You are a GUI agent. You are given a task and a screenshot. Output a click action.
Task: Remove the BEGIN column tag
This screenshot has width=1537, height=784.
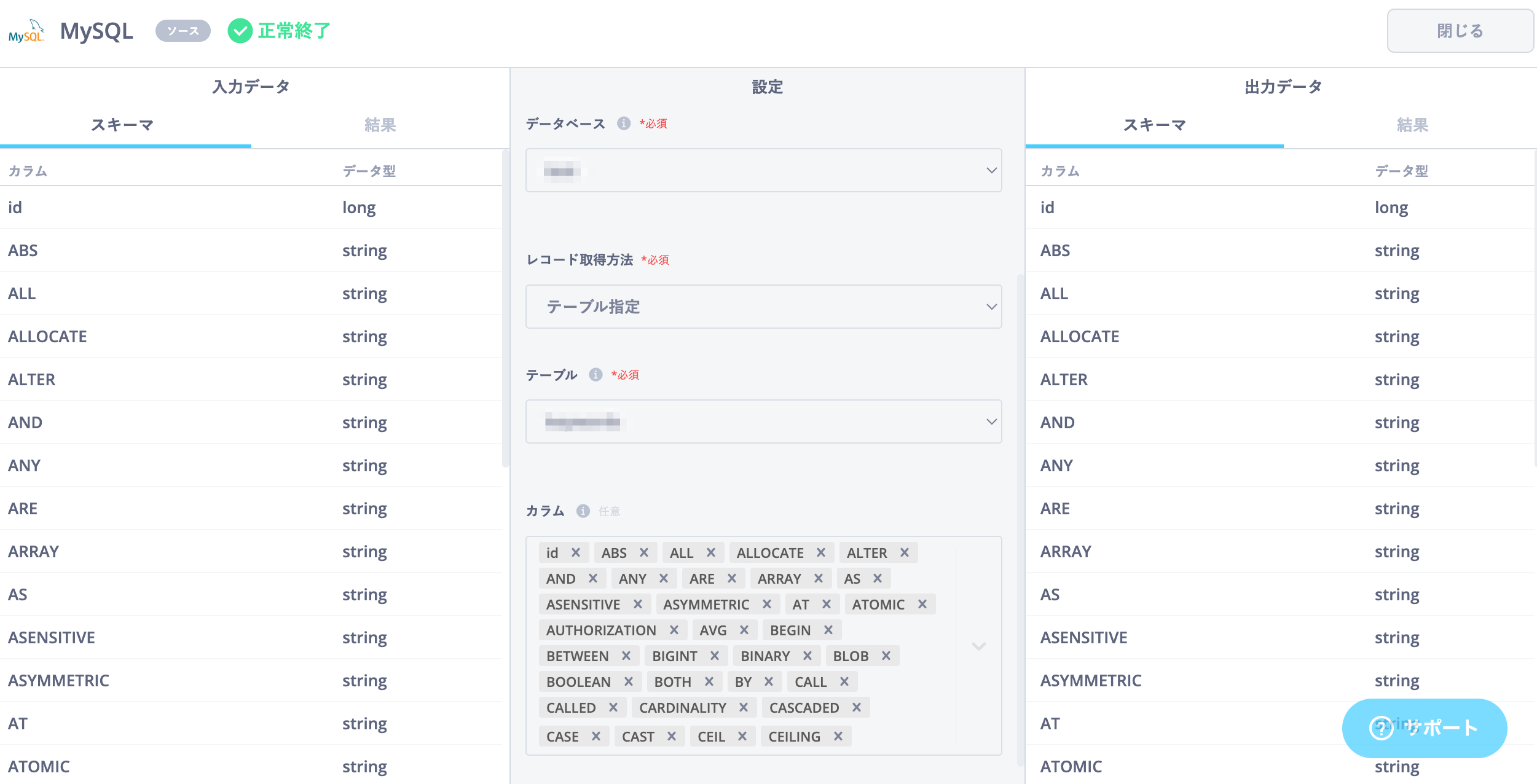coord(828,630)
